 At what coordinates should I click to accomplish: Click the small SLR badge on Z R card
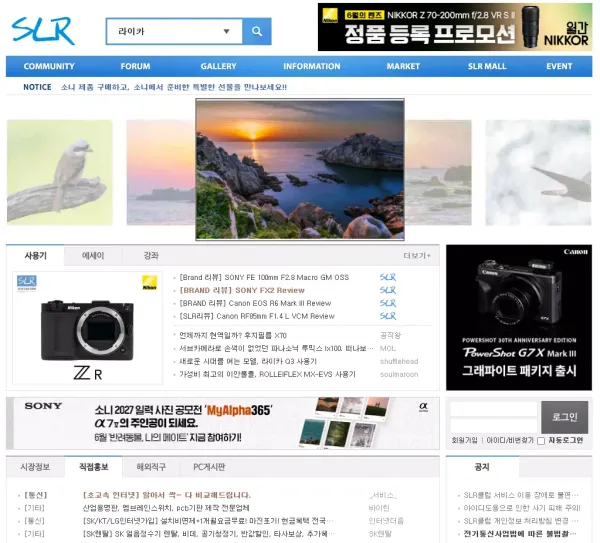(x=26, y=282)
